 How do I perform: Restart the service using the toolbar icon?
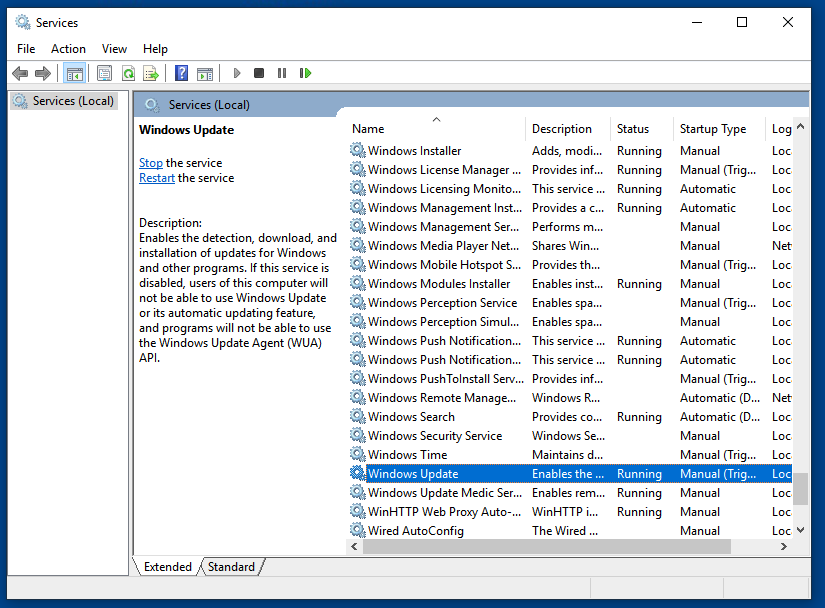tap(305, 73)
